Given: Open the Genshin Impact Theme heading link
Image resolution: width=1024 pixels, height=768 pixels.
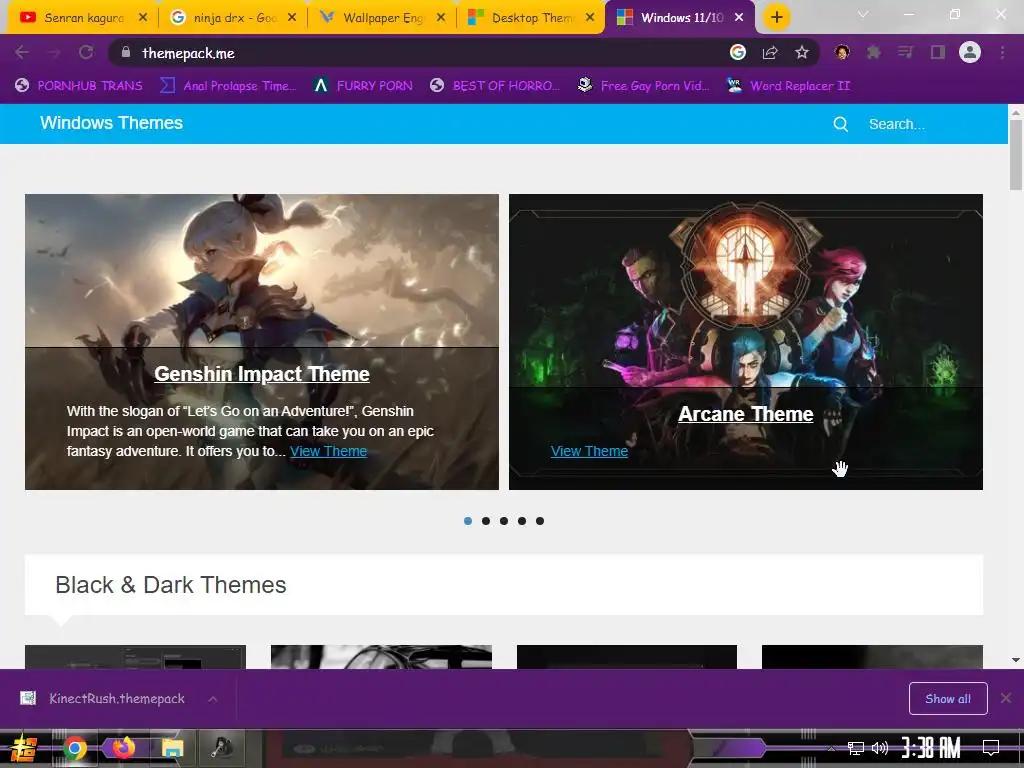Looking at the screenshot, I should (262, 374).
